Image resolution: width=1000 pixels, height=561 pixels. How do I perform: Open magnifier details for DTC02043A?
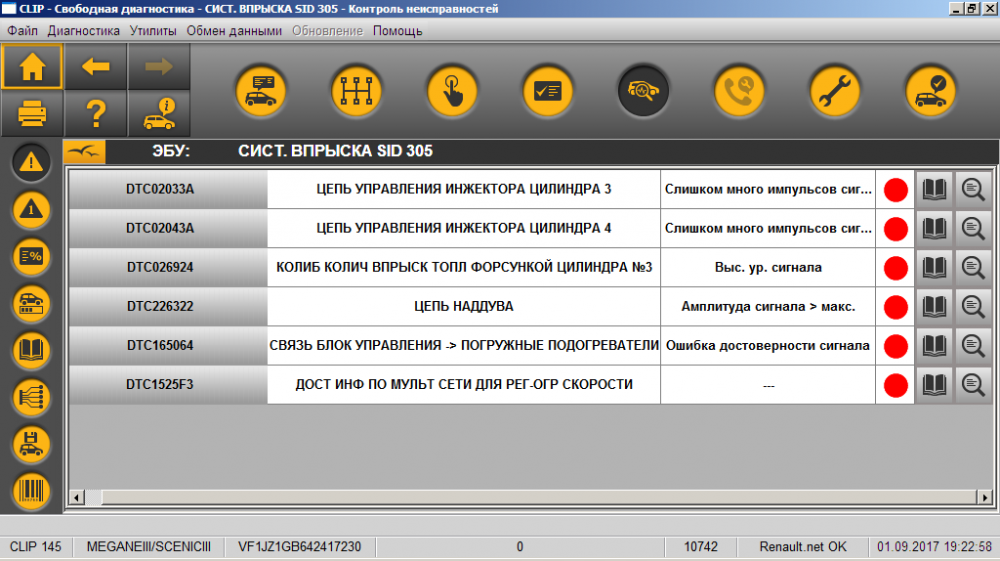click(x=973, y=228)
